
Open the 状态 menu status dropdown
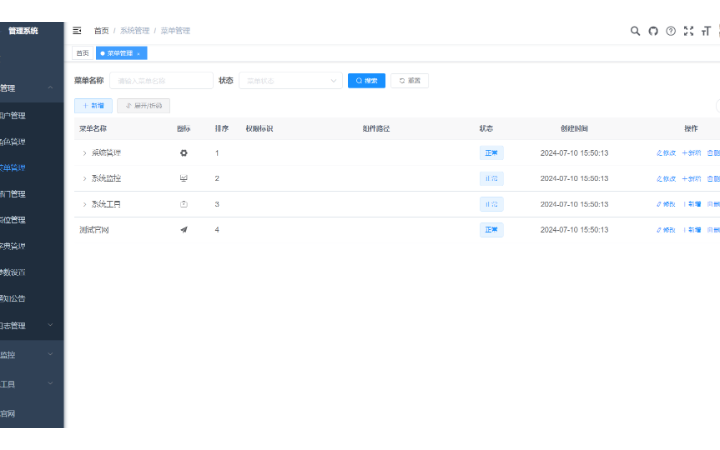coord(291,81)
